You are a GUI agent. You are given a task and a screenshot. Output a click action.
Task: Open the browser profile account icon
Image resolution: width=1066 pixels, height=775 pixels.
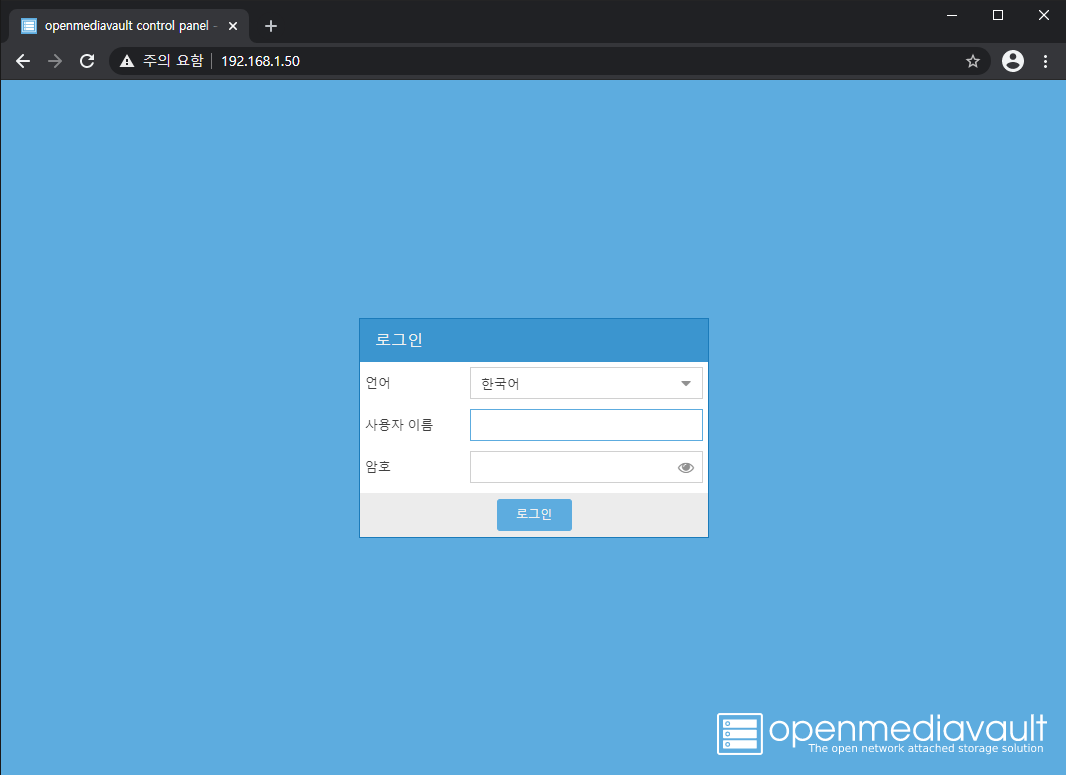[1012, 61]
